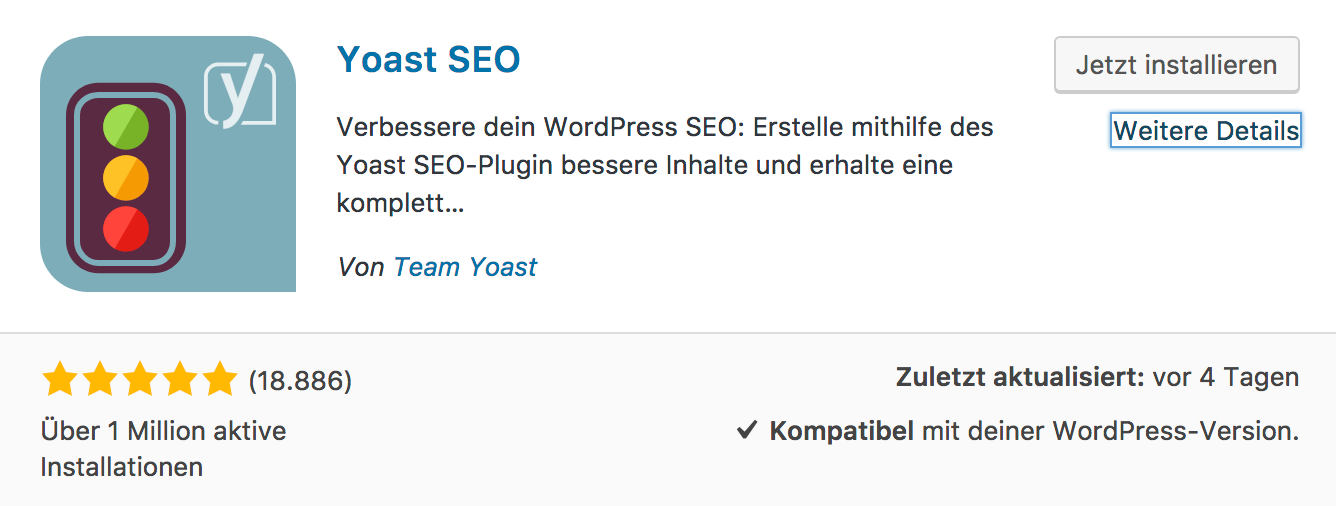Click the 'Über 1 Million aktive Installationen' text

[163, 448]
